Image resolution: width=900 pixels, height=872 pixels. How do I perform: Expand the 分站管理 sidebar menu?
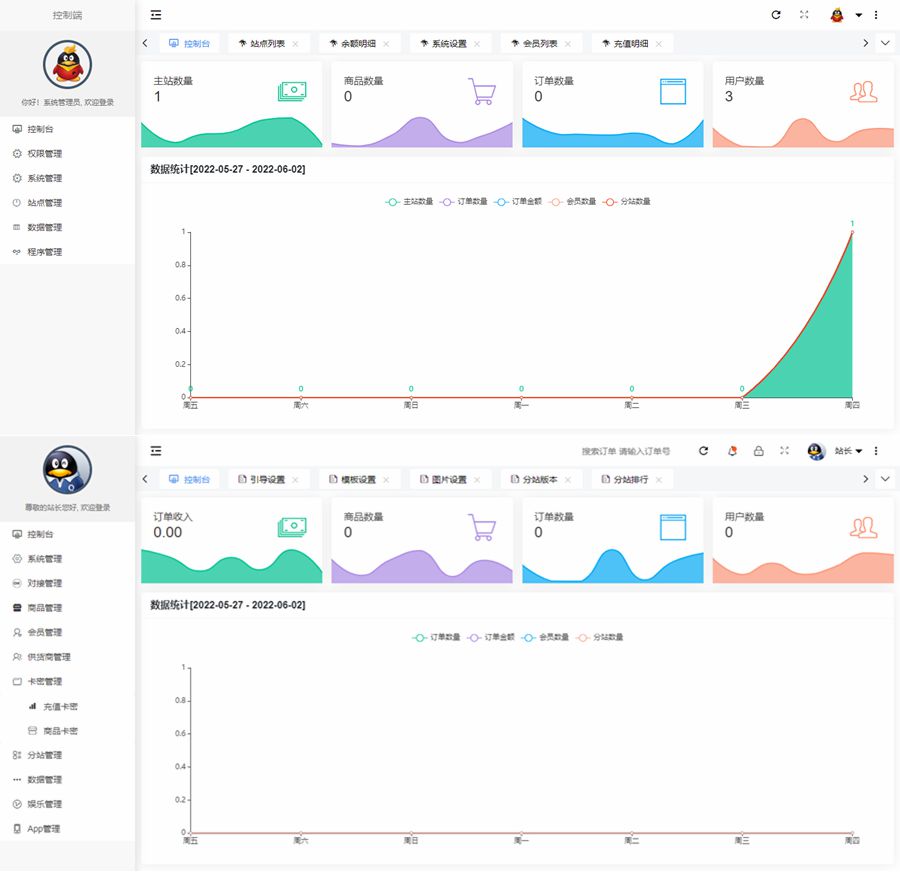coord(44,755)
